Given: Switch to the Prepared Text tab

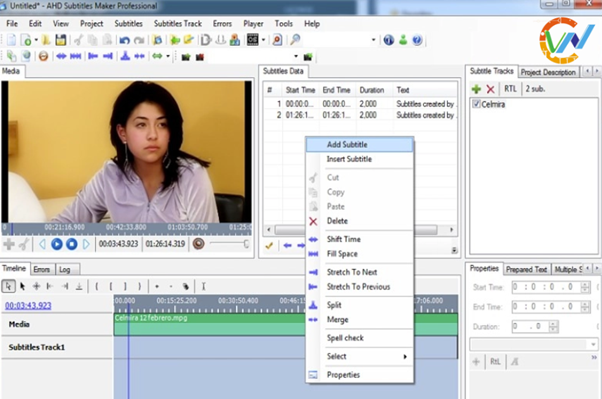Looking at the screenshot, I should [526, 270].
